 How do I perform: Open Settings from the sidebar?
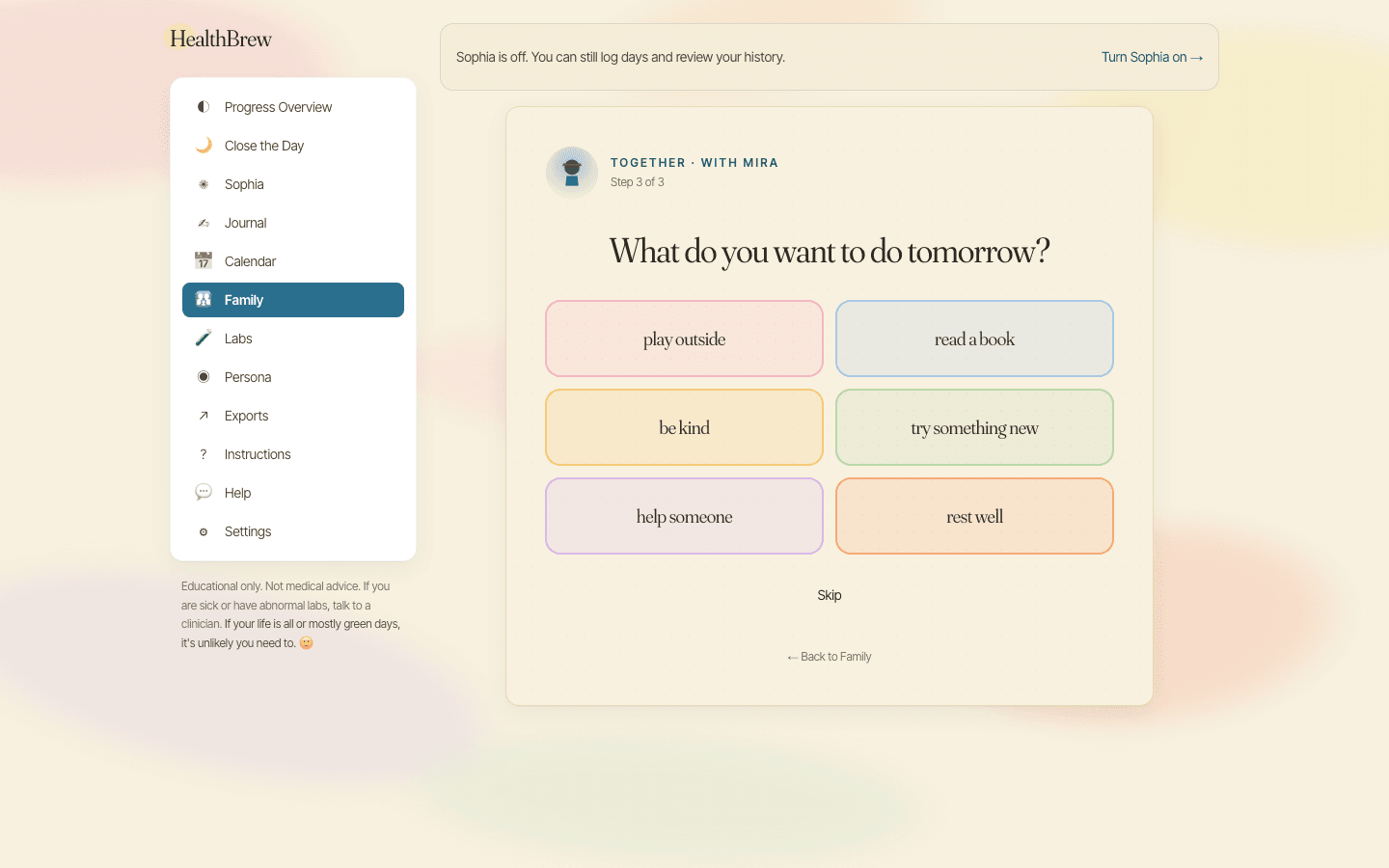pyautogui.click(x=293, y=531)
